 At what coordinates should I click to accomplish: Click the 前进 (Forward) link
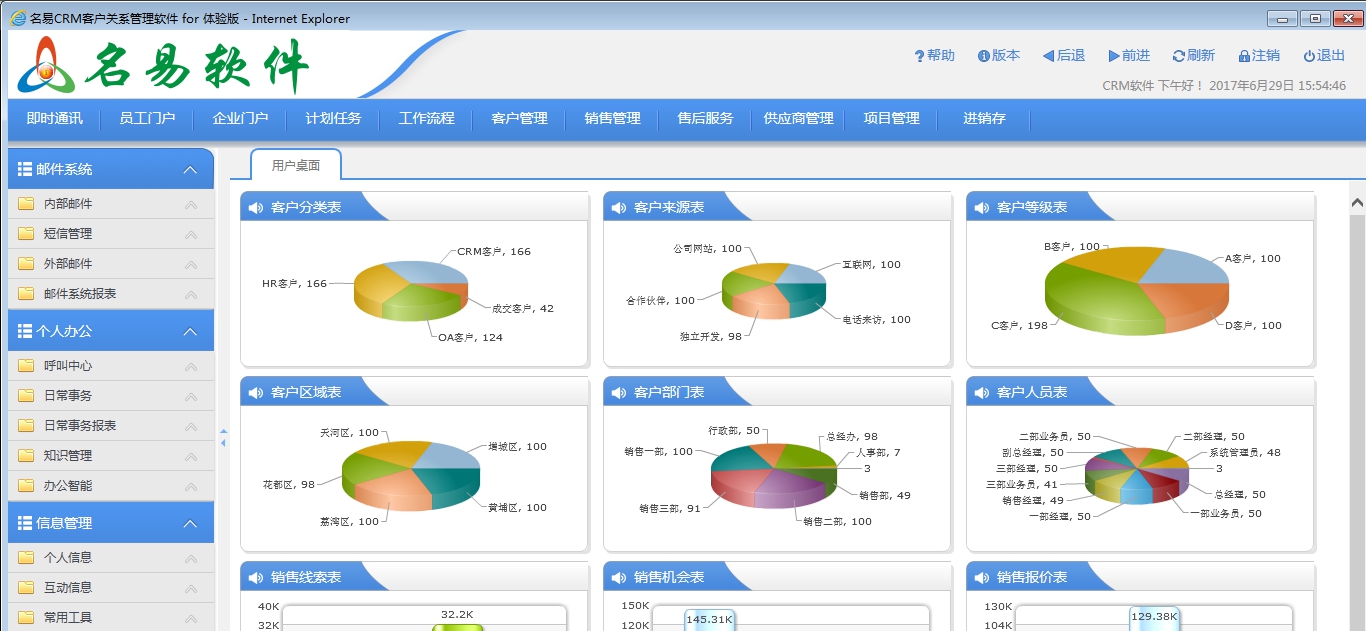[x=1130, y=56]
